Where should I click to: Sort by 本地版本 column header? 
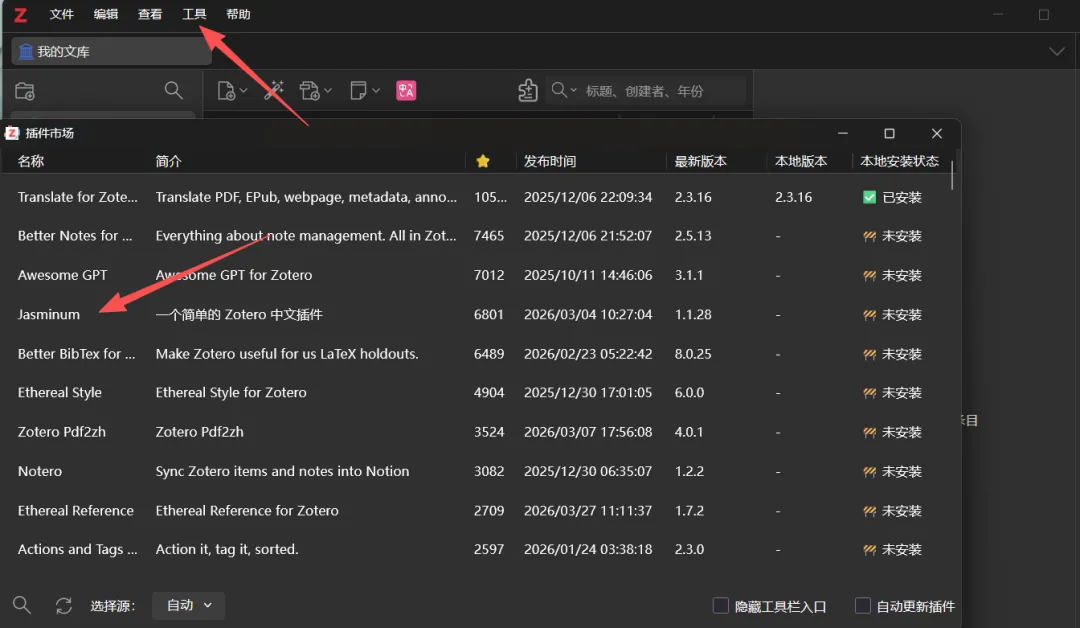click(801, 161)
